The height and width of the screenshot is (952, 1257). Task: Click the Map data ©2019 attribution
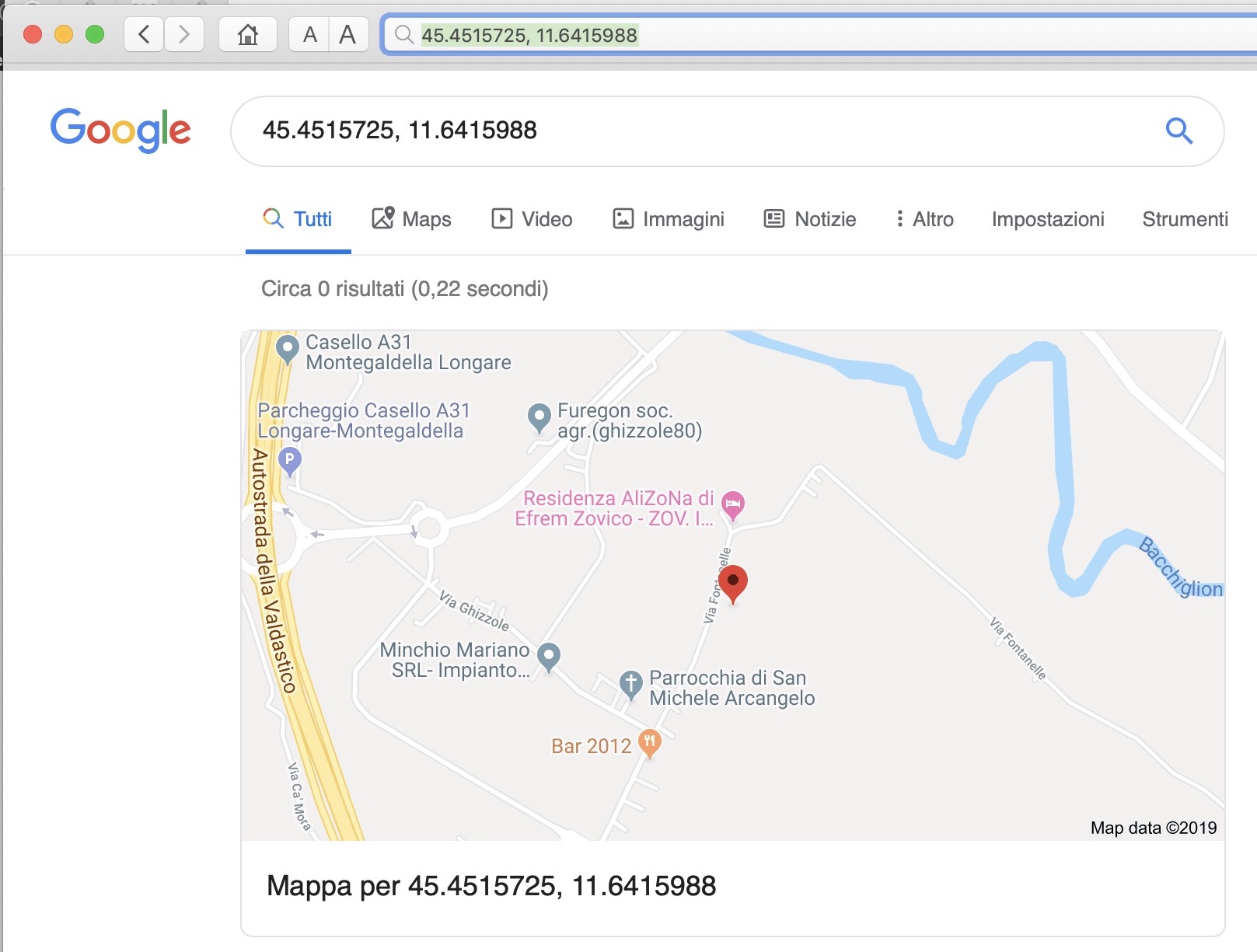coord(1154,828)
